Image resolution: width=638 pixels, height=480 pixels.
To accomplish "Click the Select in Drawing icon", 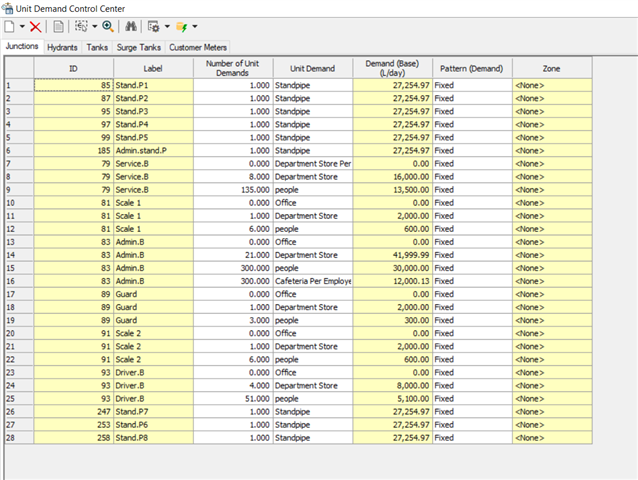I will 81,27.
